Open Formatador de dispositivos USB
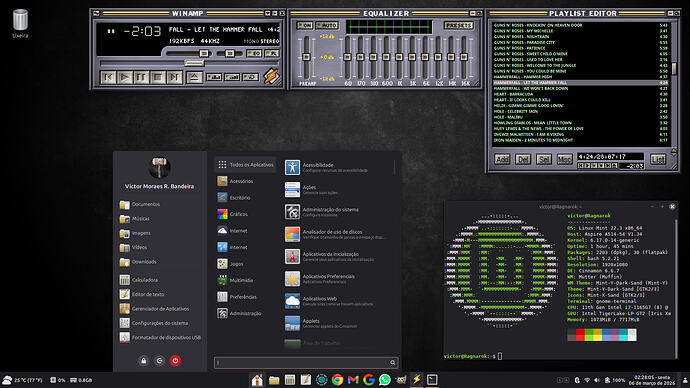The height and width of the screenshot is (388, 690). 160,337
